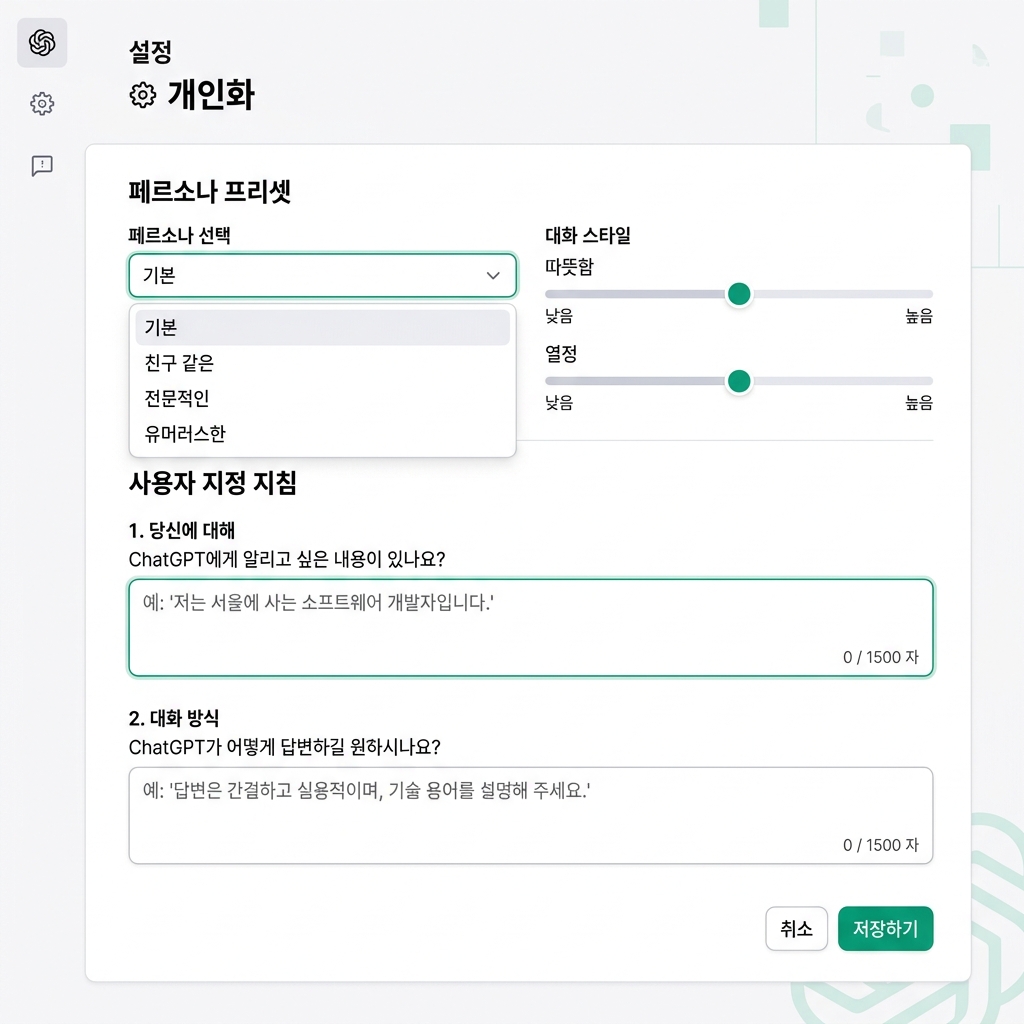The image size is (1024, 1024).
Task: Click the 취소 button
Action: pos(796,928)
